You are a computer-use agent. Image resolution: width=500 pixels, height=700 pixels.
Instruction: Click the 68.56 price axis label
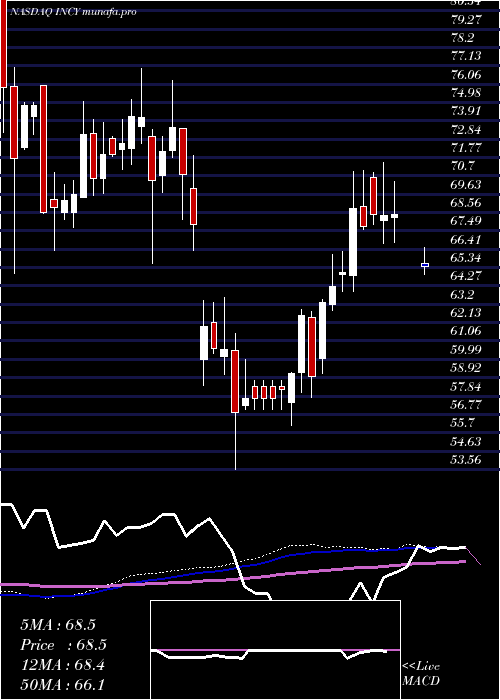[466, 203]
